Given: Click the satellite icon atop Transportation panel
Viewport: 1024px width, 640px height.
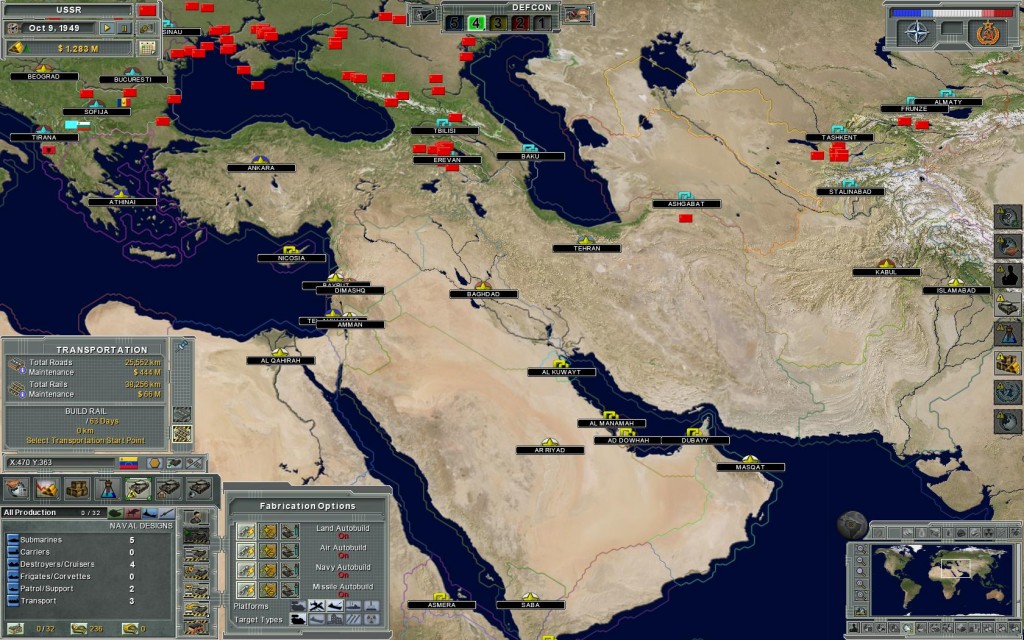Looking at the screenshot, I should click(x=182, y=345).
